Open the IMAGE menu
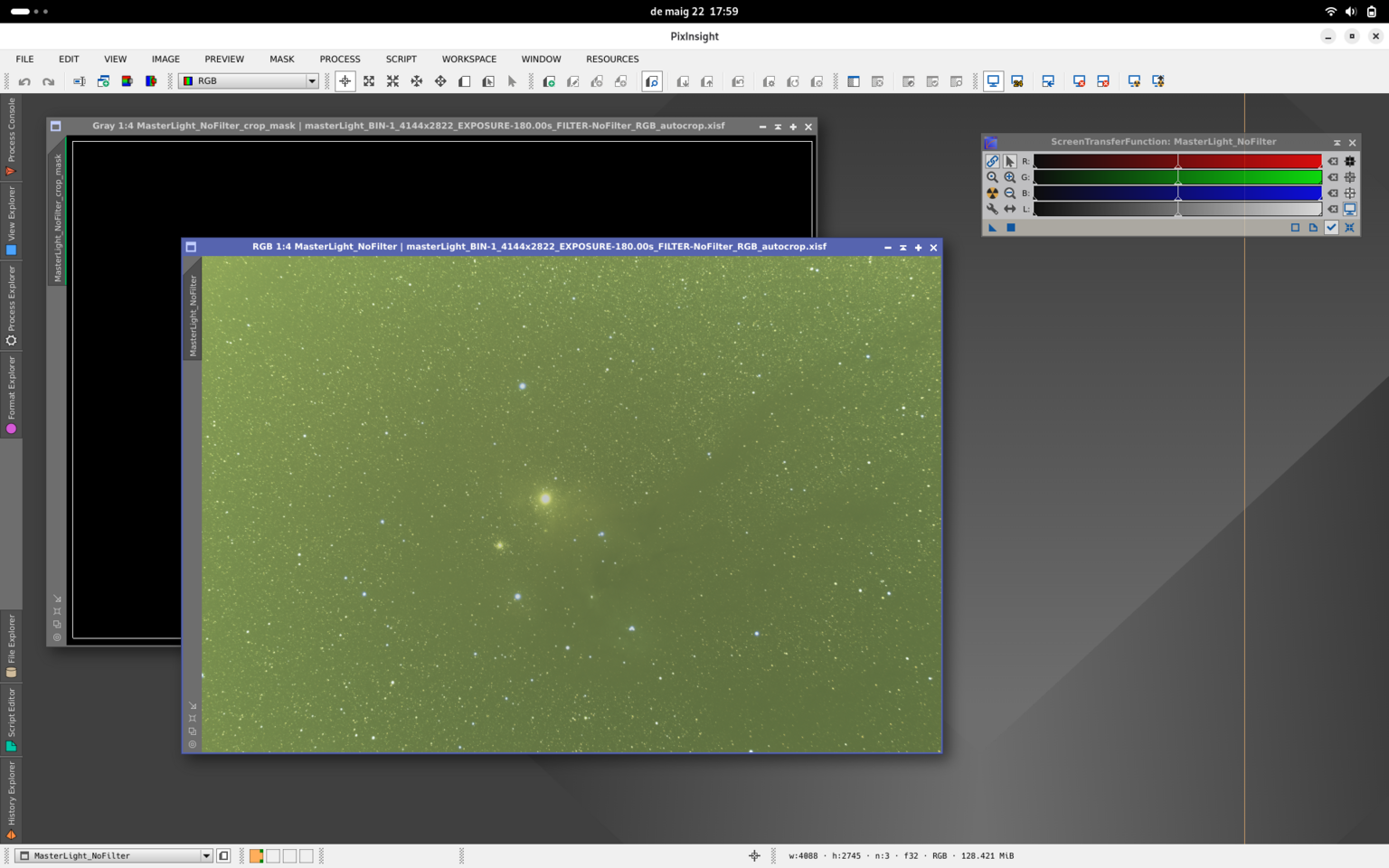1389x868 pixels. [x=165, y=59]
